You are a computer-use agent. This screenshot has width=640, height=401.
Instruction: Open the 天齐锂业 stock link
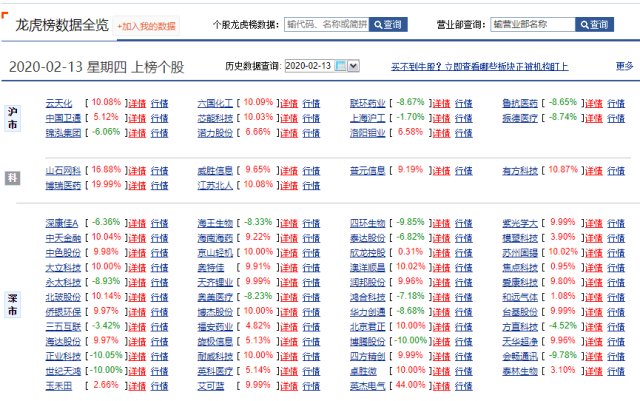pyautogui.click(x=215, y=283)
